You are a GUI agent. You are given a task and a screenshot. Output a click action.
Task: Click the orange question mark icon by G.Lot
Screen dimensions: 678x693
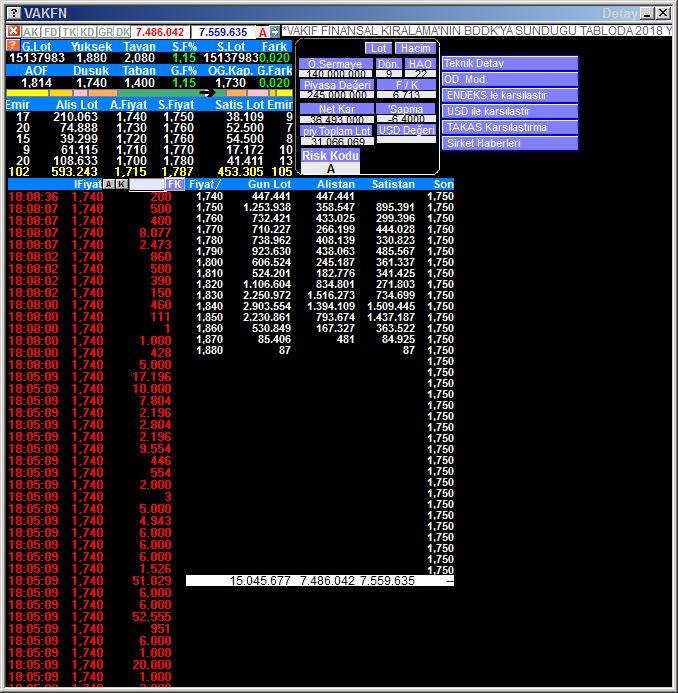[x=12, y=45]
